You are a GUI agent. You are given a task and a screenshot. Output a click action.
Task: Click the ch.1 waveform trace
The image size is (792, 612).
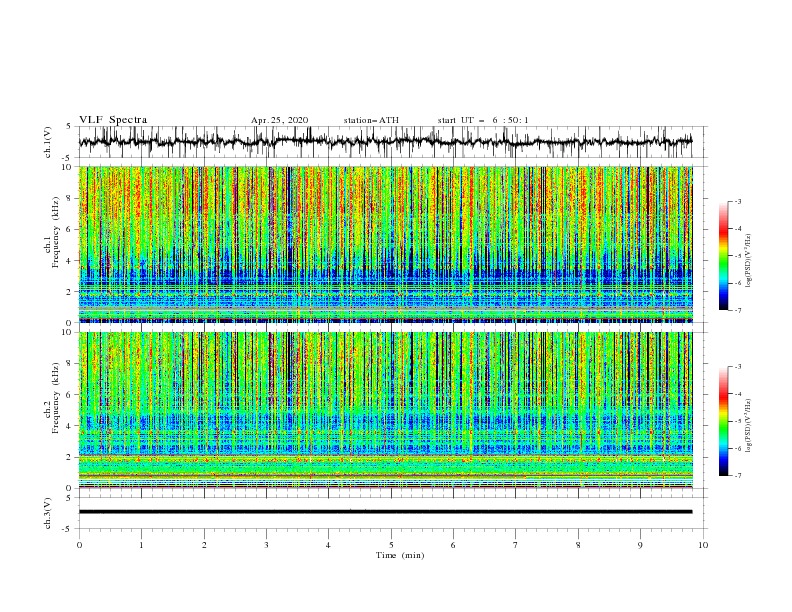385,142
